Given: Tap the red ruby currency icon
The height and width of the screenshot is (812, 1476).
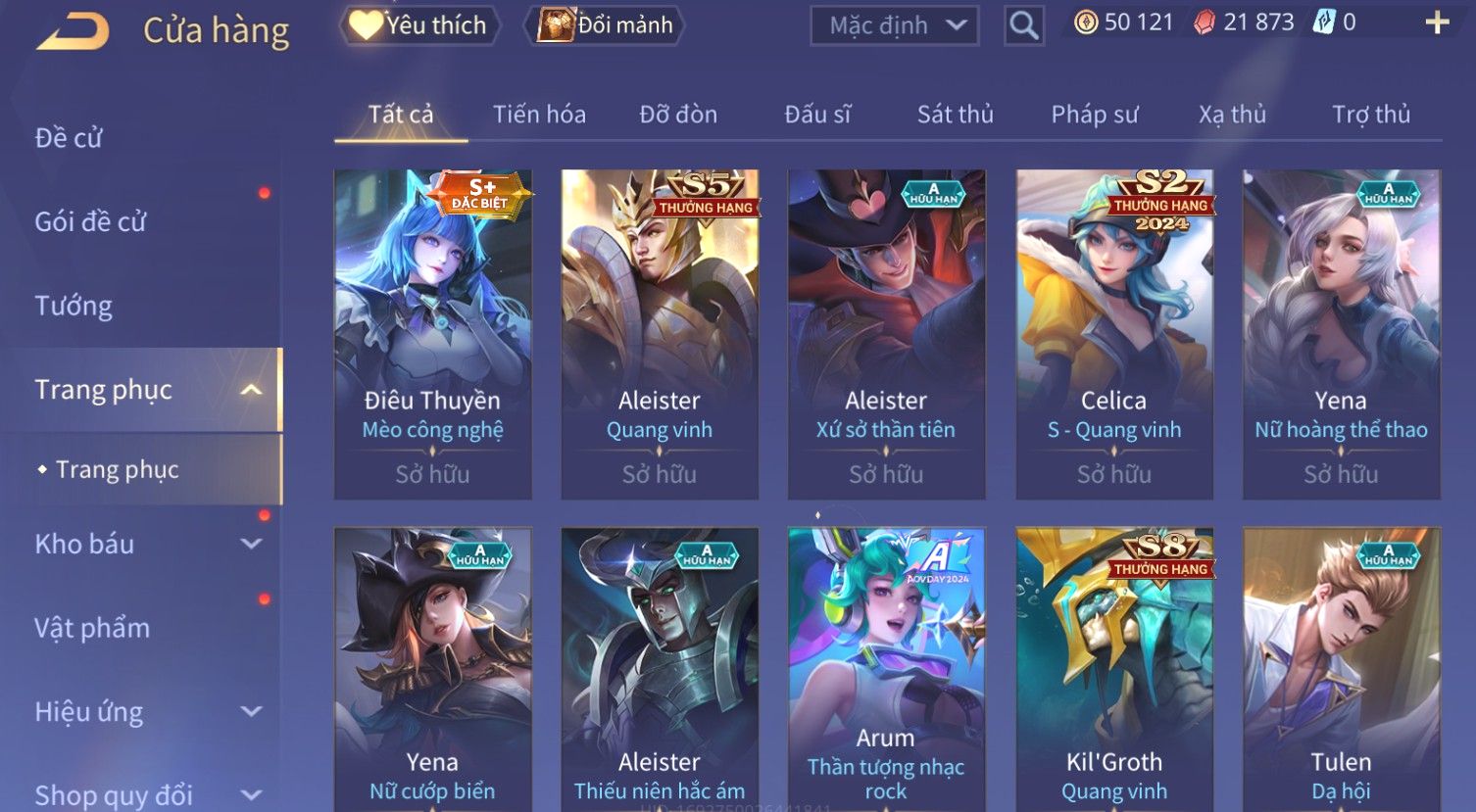Looking at the screenshot, I should (1205, 23).
